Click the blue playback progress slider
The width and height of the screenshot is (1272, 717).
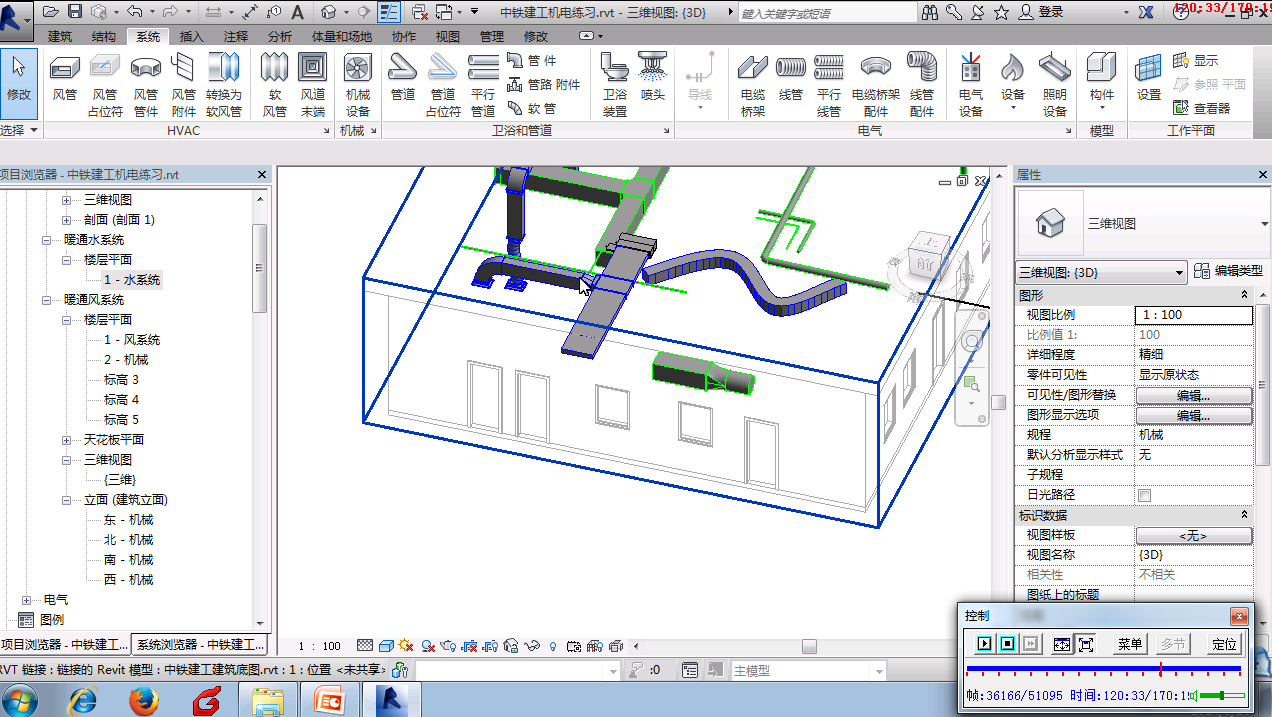click(x=1103, y=668)
